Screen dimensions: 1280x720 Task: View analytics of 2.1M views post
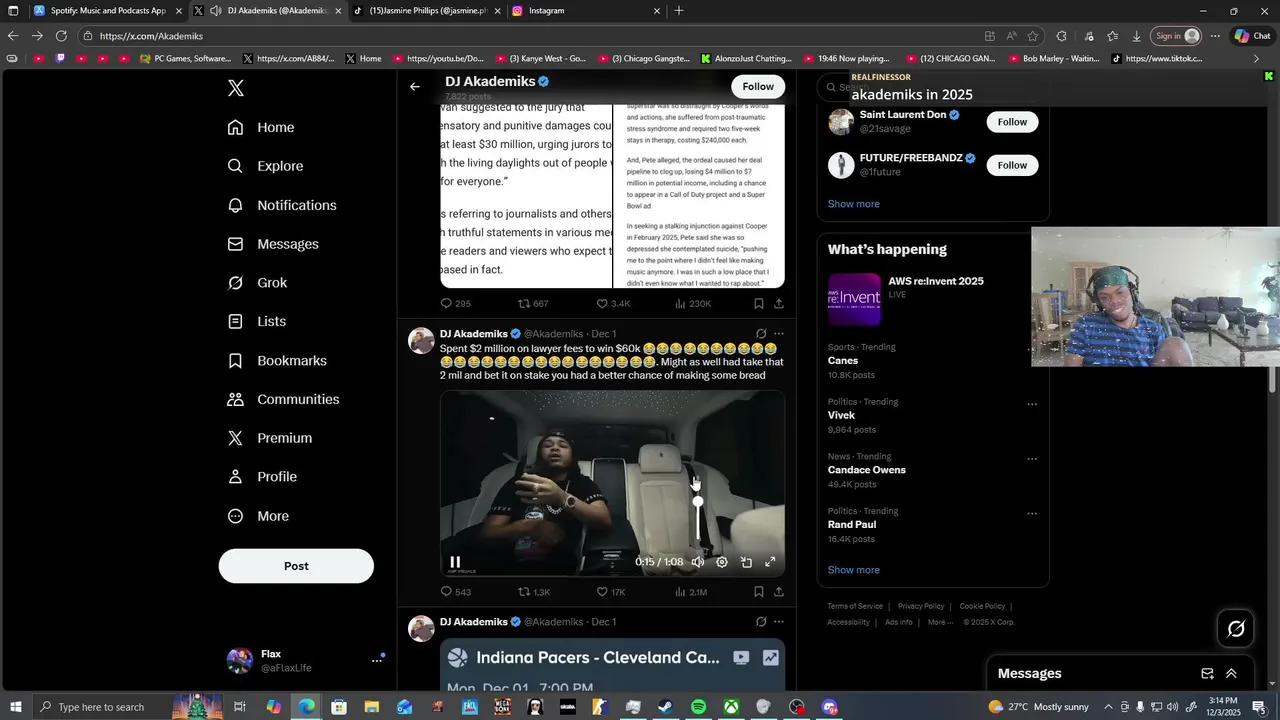click(x=691, y=592)
